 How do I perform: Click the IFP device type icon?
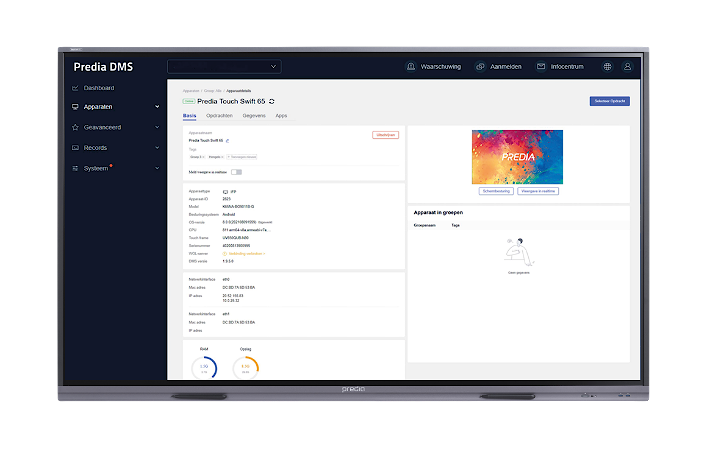click(x=225, y=192)
